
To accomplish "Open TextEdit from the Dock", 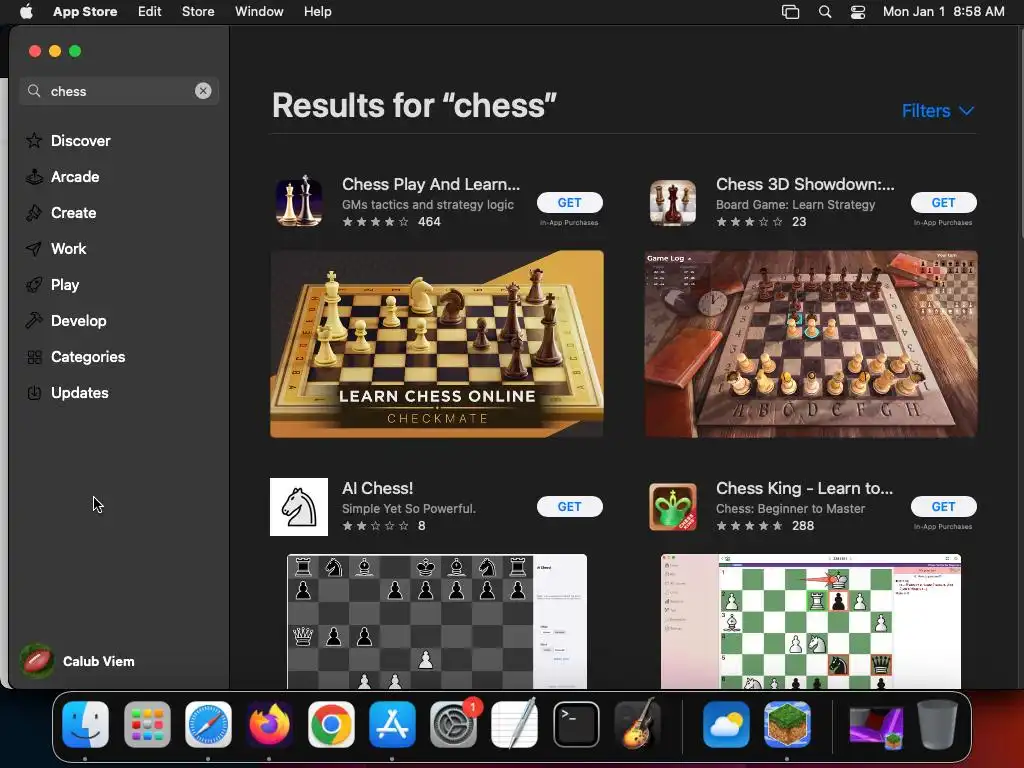I will (x=515, y=725).
